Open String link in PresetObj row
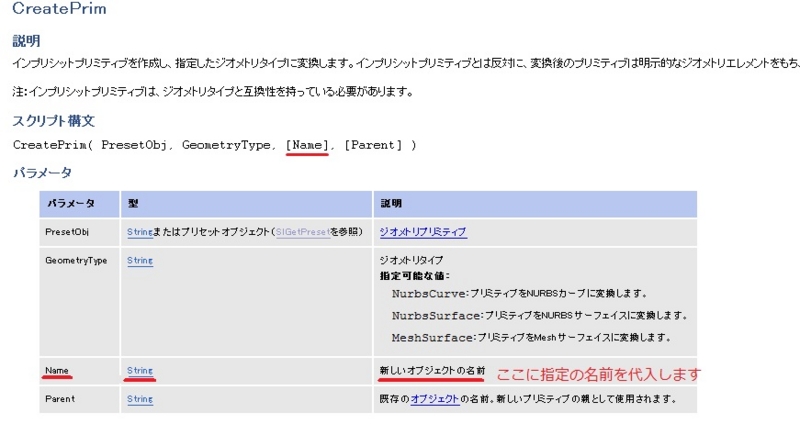Viewport: 800px width, 424px height. point(140,232)
